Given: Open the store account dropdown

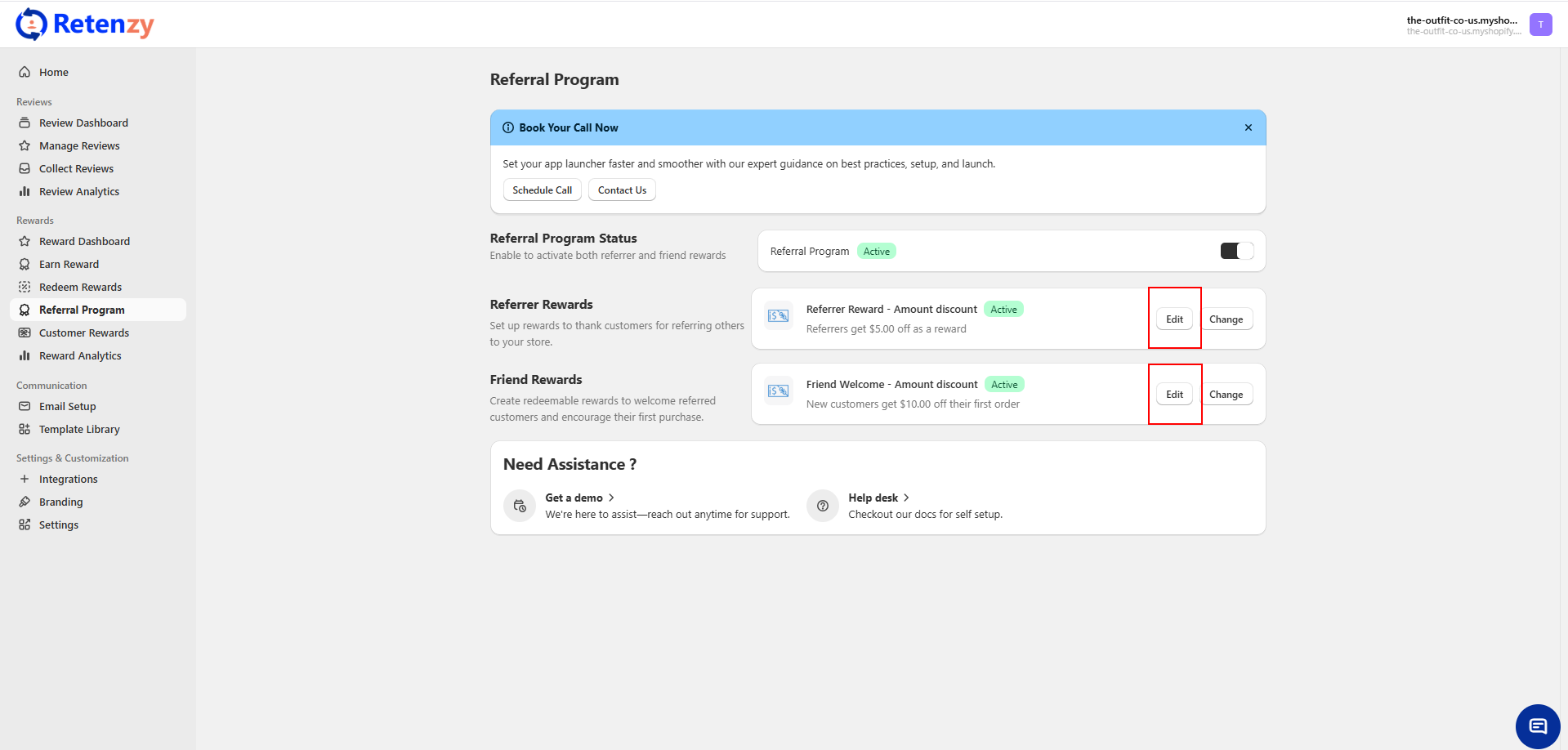Looking at the screenshot, I should point(1462,25).
